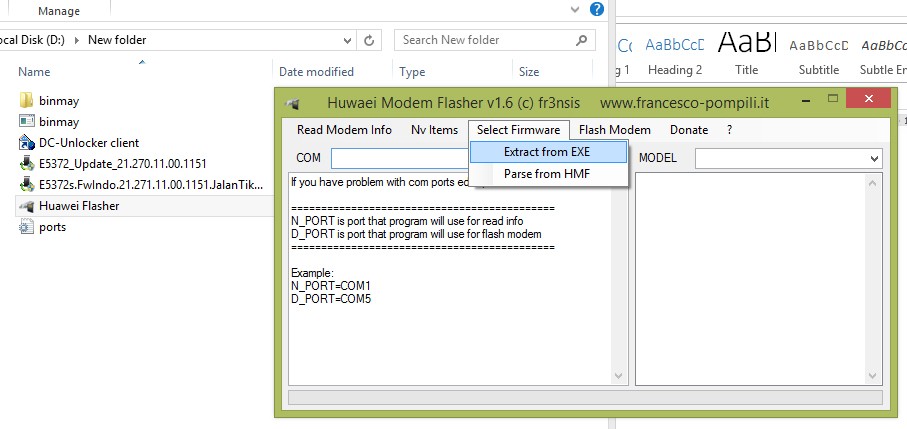Open the Donate menu
Image resolution: width=907 pixels, height=429 pixels.
tap(689, 130)
